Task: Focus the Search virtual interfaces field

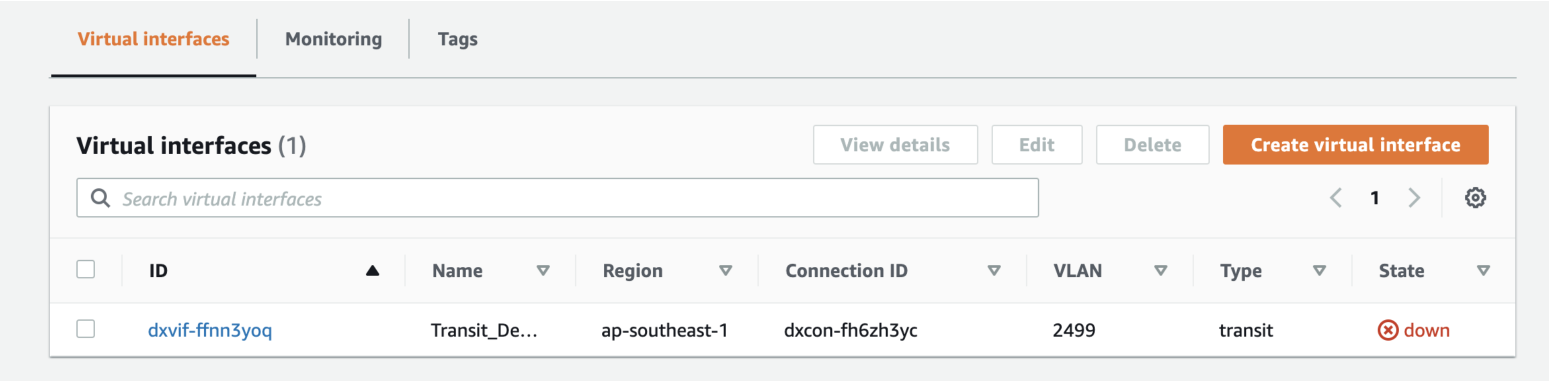Action: click(x=557, y=198)
